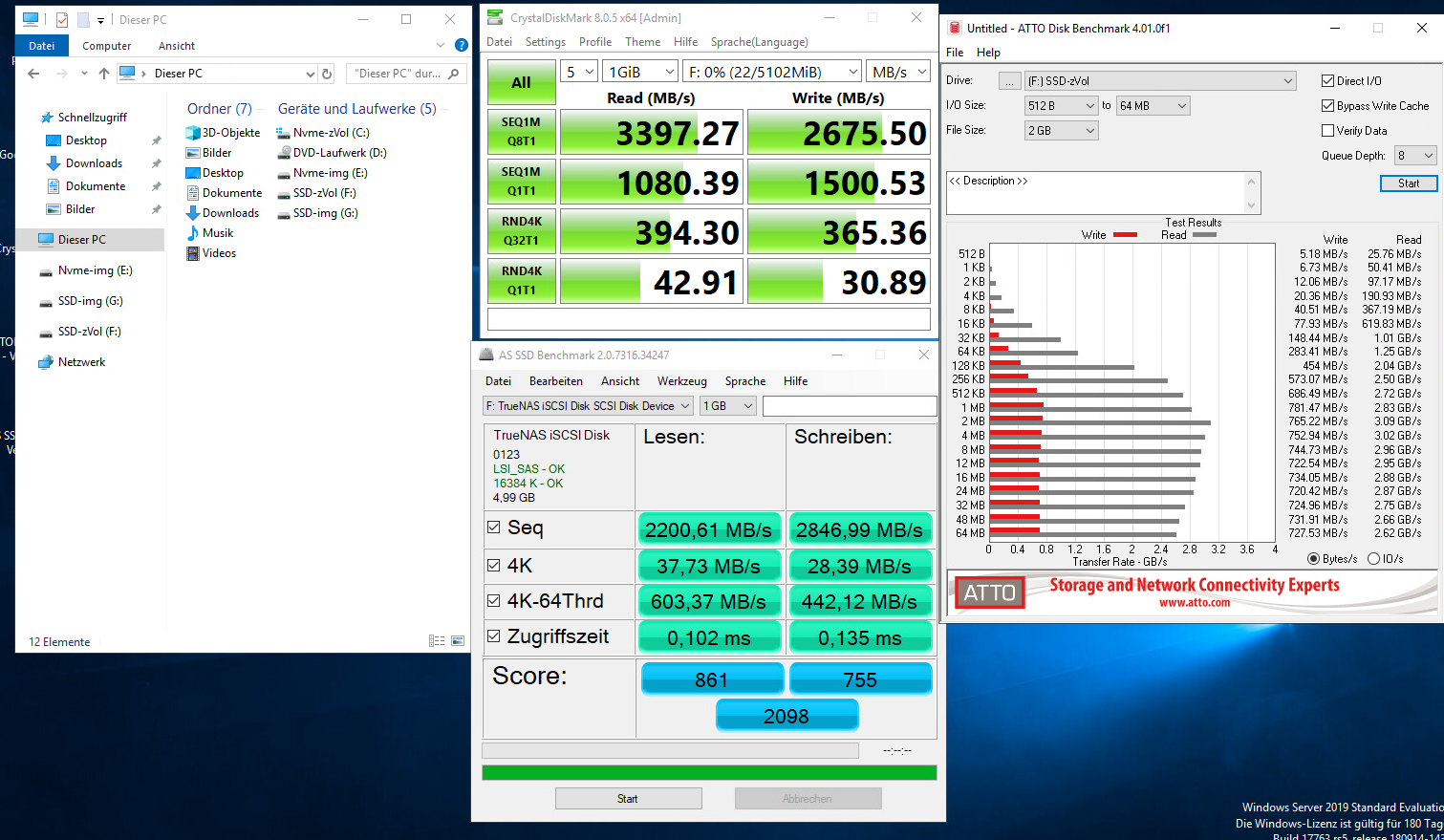The width and height of the screenshot is (1444, 840).
Task: Uncheck the 4K-64Thrd test checkbox
Action: (494, 601)
